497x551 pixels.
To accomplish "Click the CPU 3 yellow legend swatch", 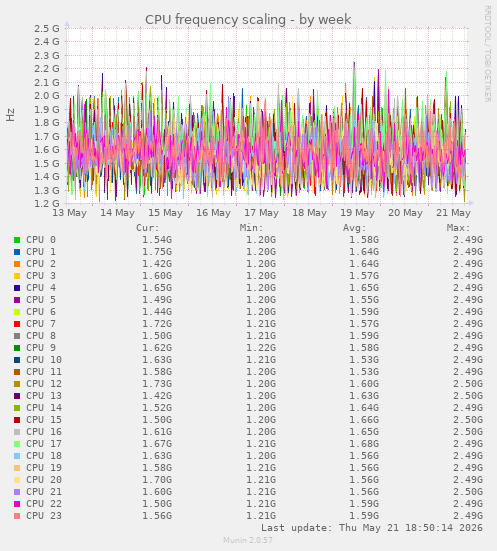I will pos(17,276).
